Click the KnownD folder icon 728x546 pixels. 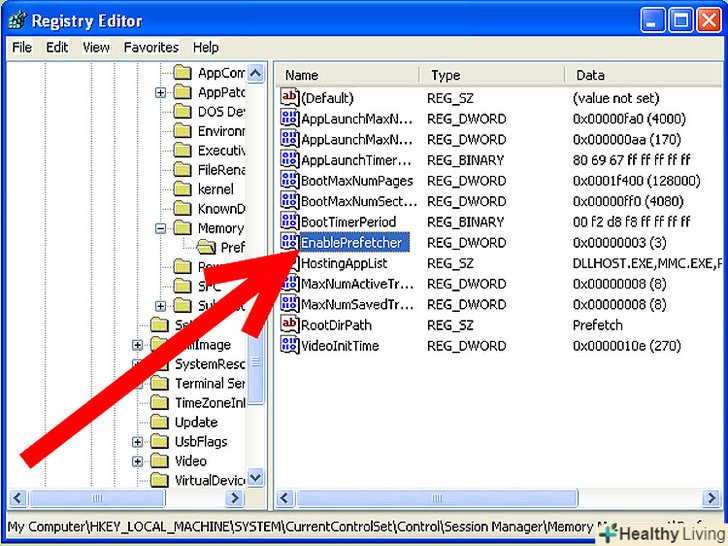point(182,208)
